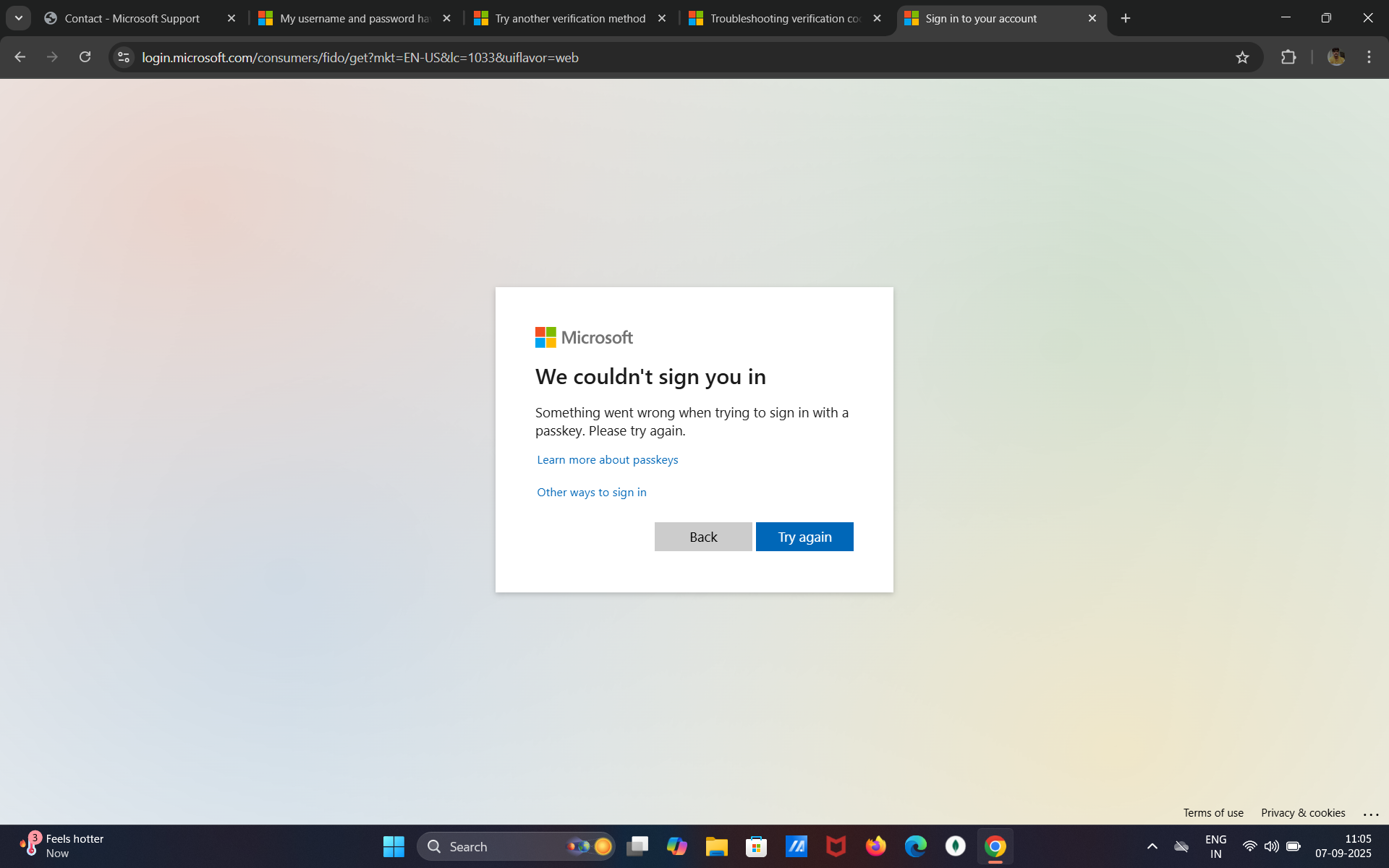The height and width of the screenshot is (868, 1389).
Task: Open Microsoft Store from the taskbar
Action: [x=756, y=846]
